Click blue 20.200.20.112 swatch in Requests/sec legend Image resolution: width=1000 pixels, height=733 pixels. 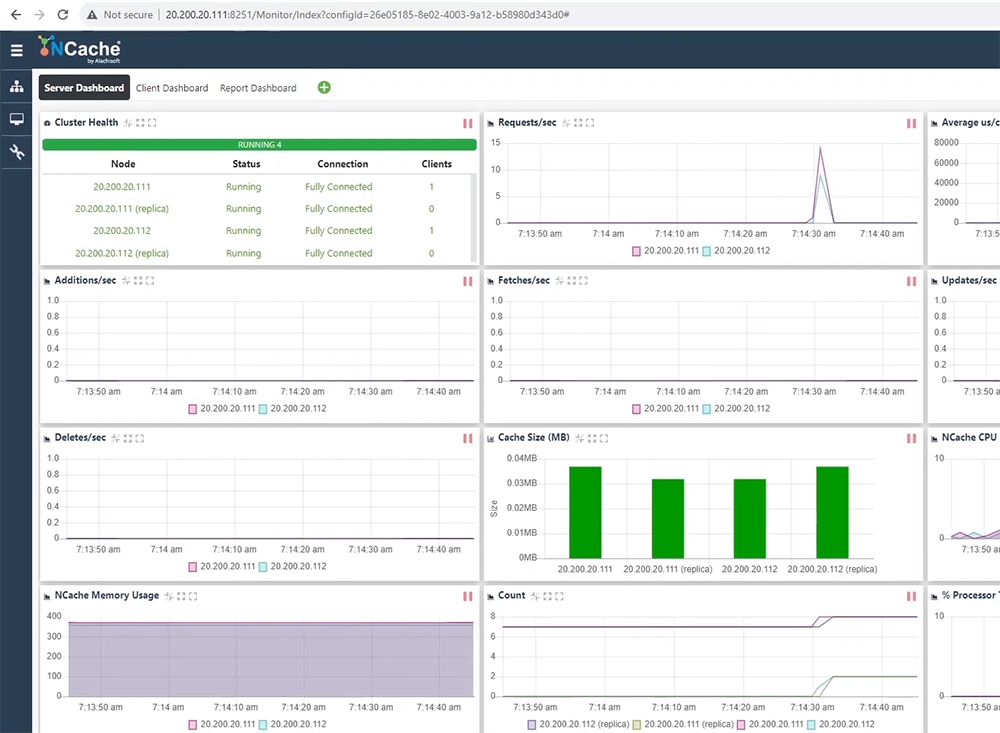tap(707, 251)
